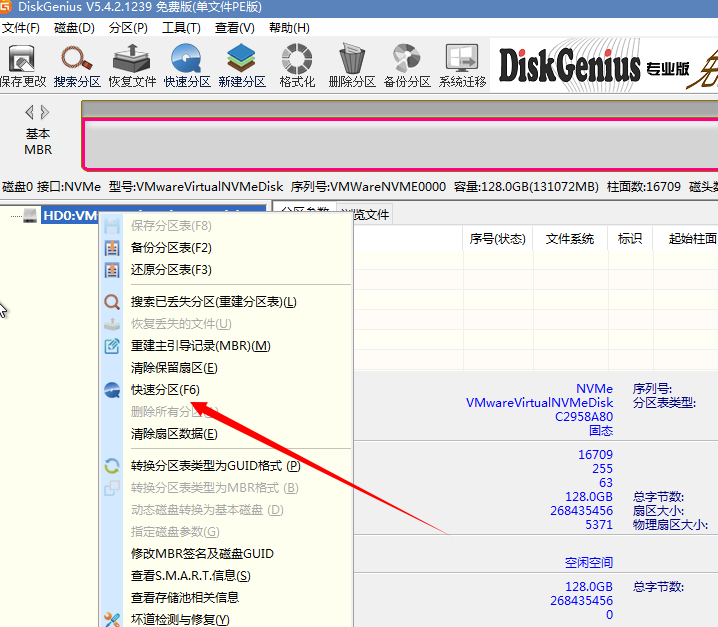The height and width of the screenshot is (627, 718).
Task: Open the 工具(T) menu
Action: (181, 28)
